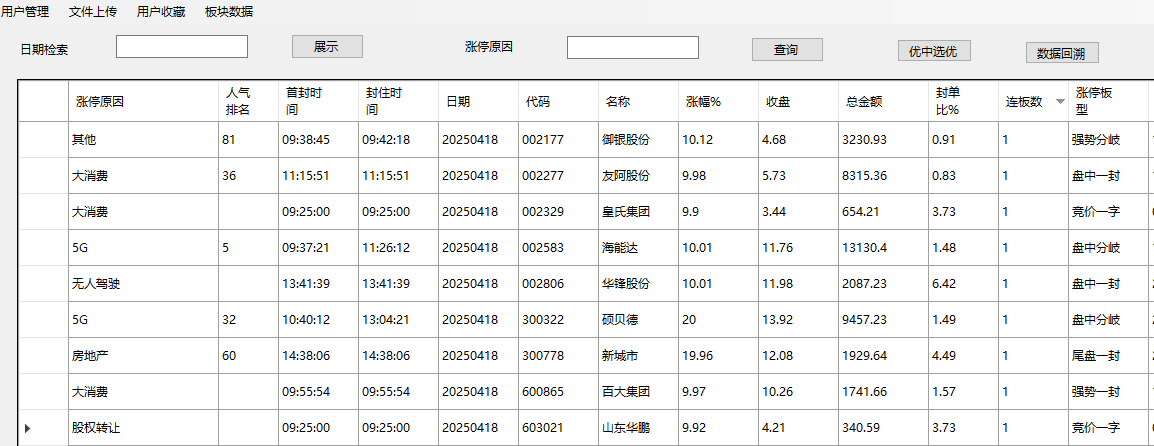Select the code cell 300322
Viewport: 1154px width, 446px height.
pos(558,319)
